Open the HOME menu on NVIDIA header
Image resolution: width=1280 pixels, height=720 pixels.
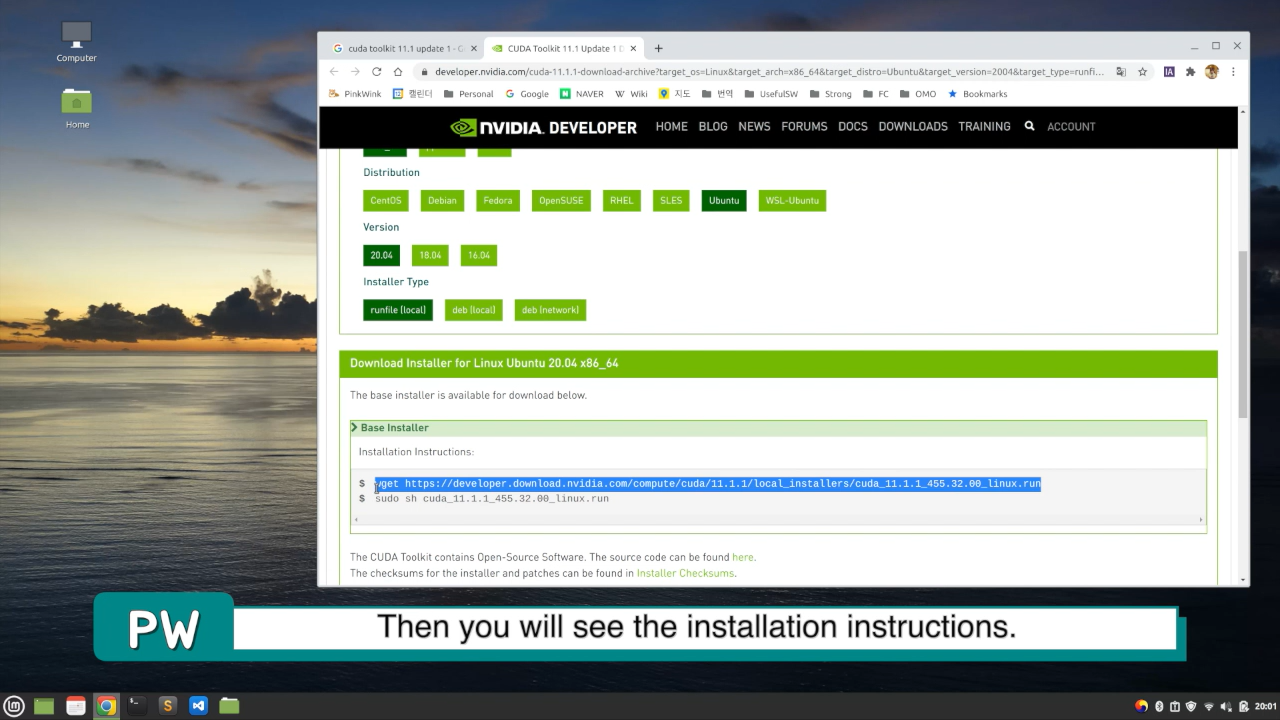coord(671,127)
